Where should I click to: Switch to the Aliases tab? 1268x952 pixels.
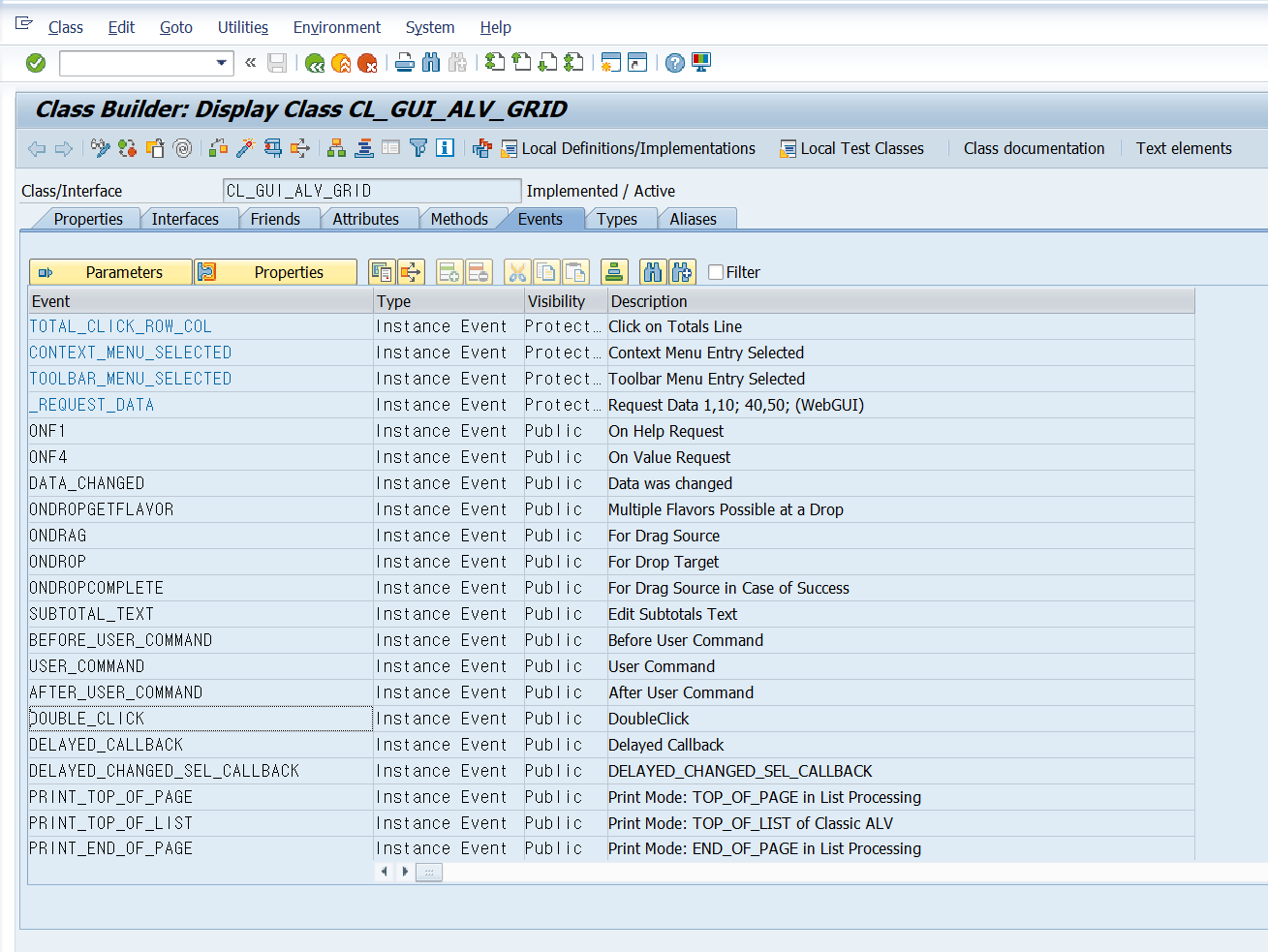pyautogui.click(x=694, y=219)
